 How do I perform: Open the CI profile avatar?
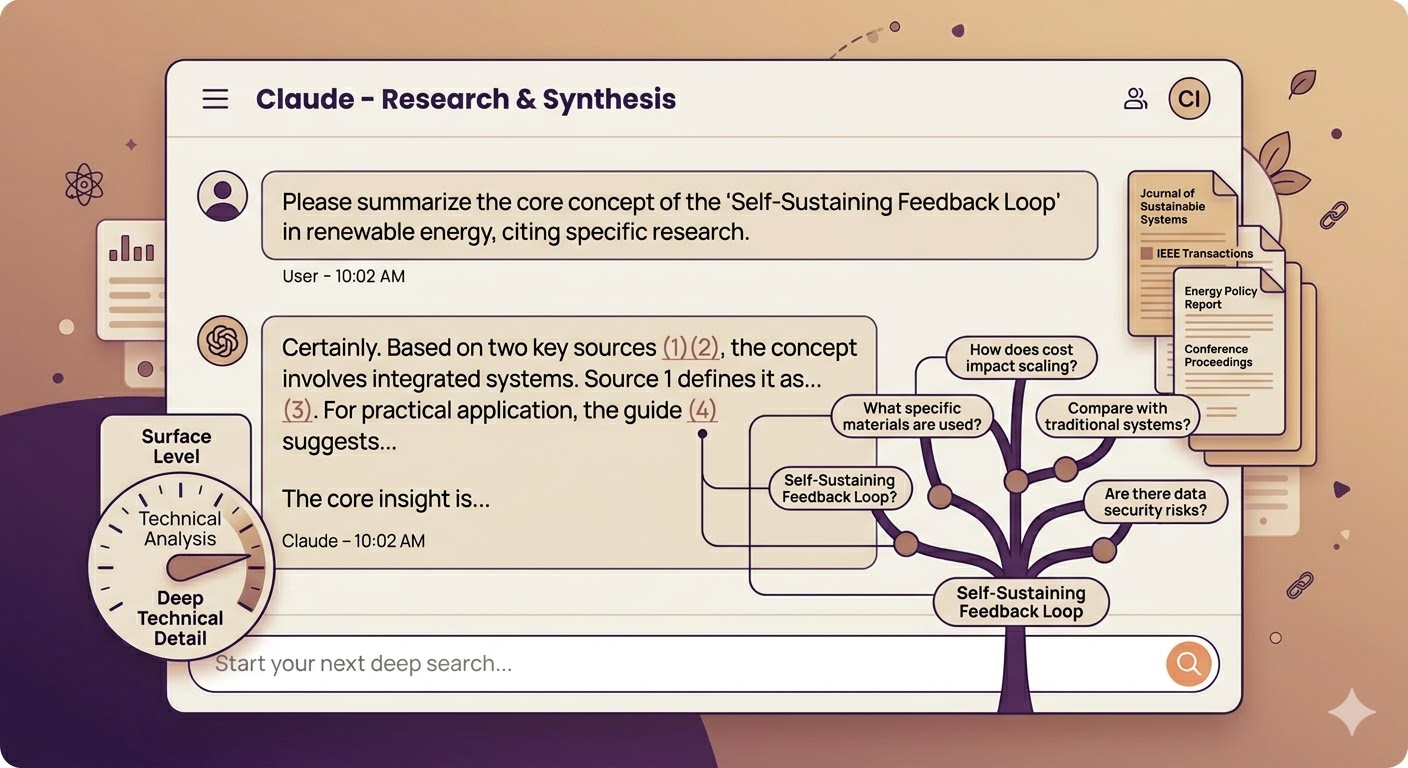pyautogui.click(x=1189, y=98)
